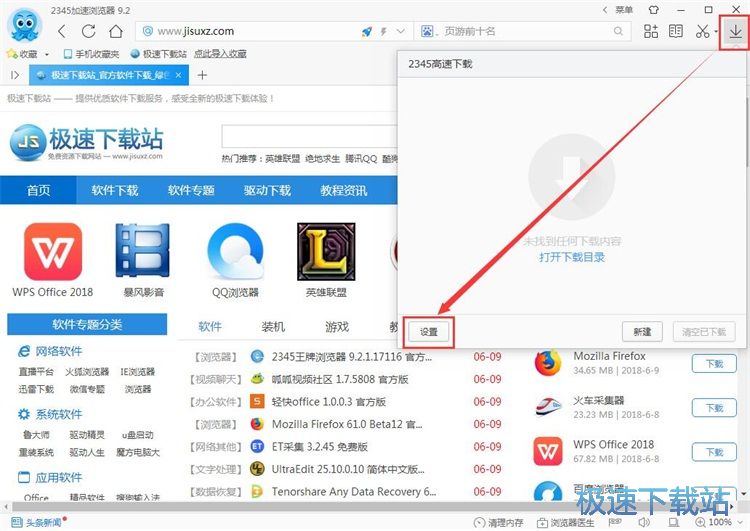750x531 pixels.
Task: Click the QQ浏览器 app icon
Action: pyautogui.click(x=235, y=252)
